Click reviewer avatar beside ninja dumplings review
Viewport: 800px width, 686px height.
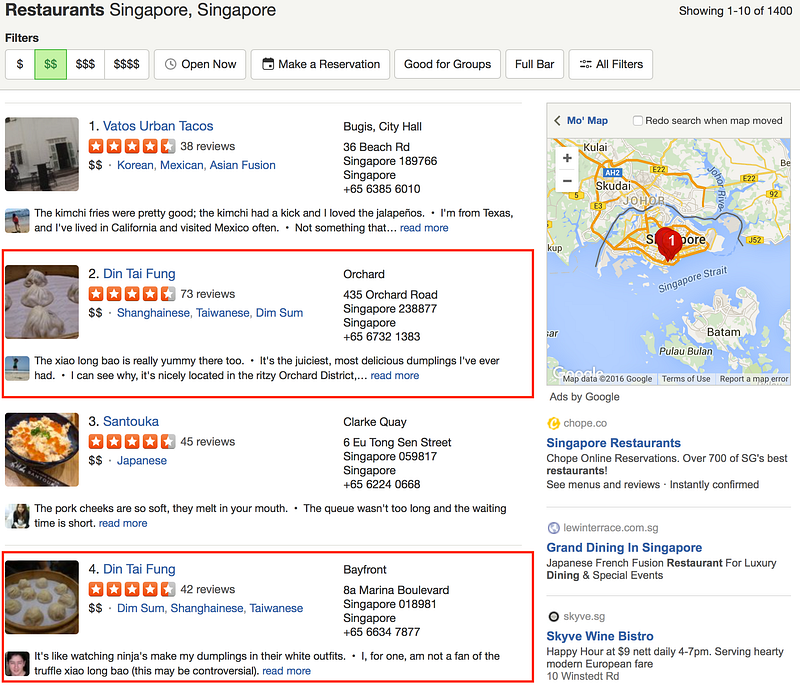17,664
